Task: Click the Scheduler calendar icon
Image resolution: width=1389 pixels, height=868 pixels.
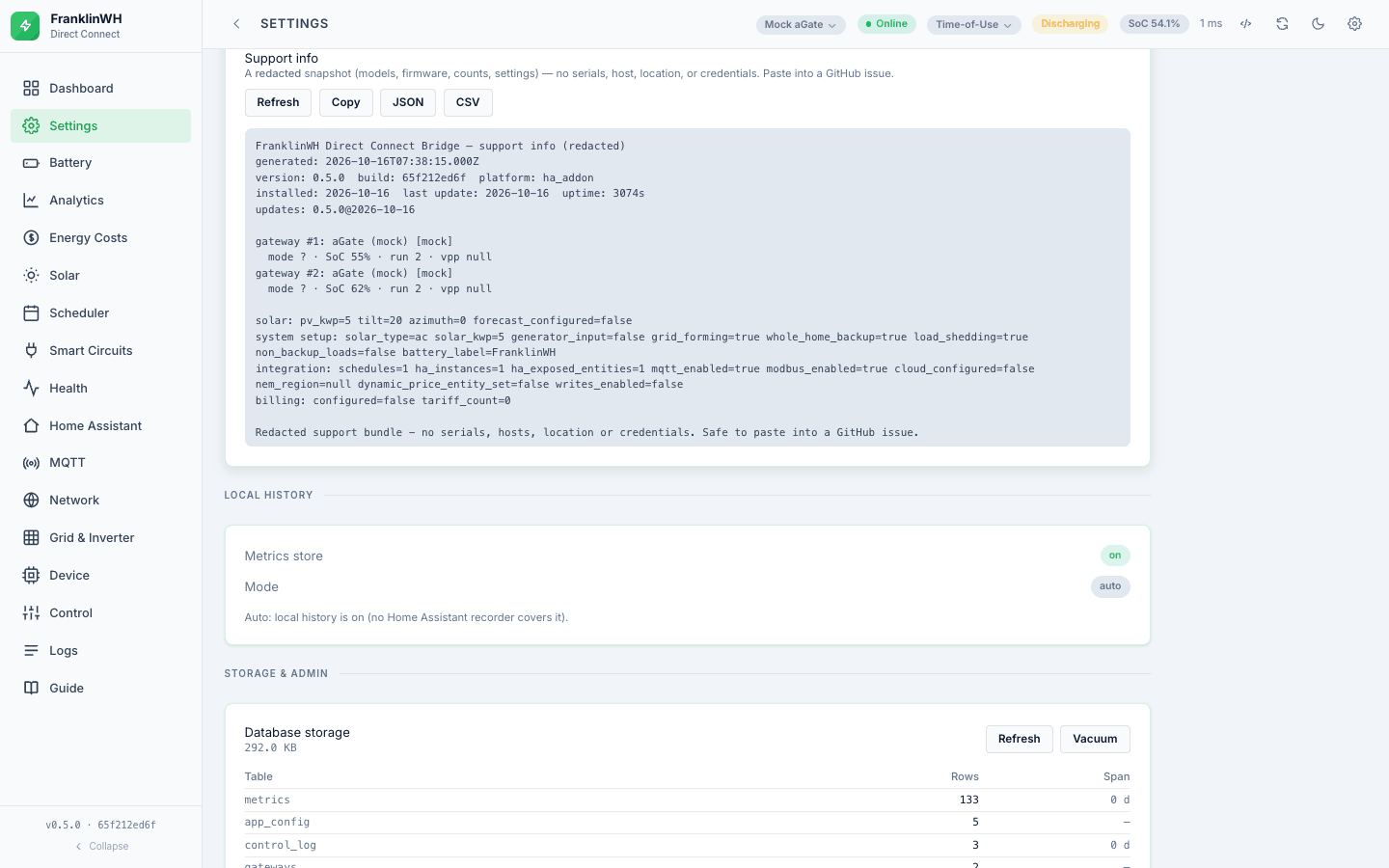Action: coord(31,313)
